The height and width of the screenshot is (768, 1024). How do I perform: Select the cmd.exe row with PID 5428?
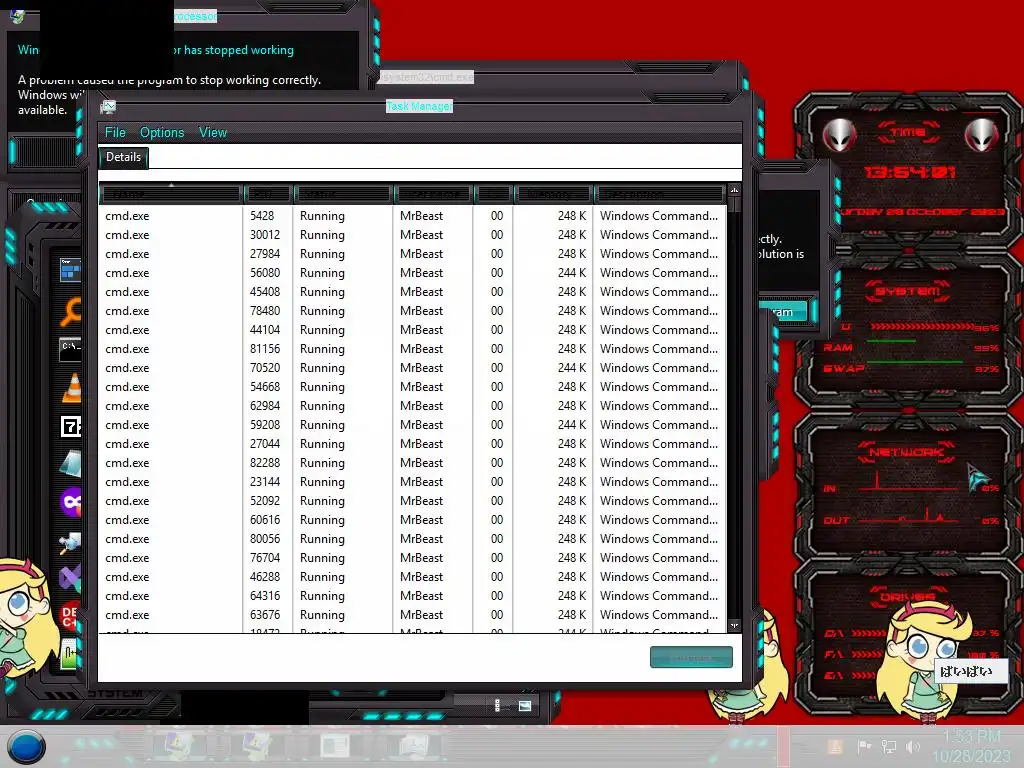(412, 216)
